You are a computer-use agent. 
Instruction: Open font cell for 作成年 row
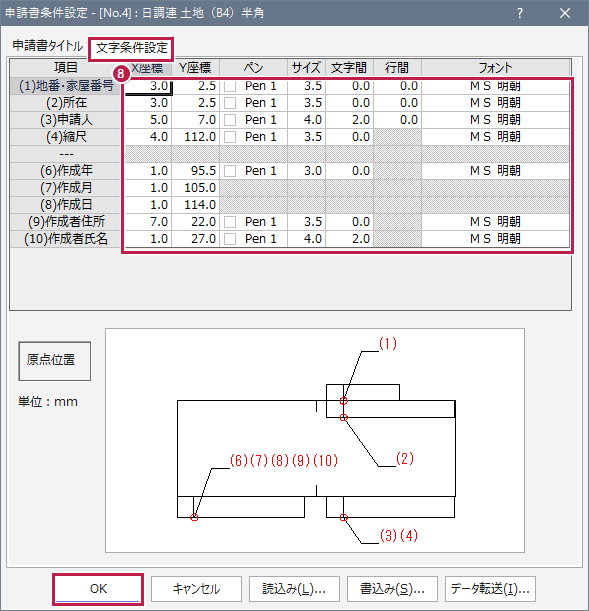coord(495,171)
